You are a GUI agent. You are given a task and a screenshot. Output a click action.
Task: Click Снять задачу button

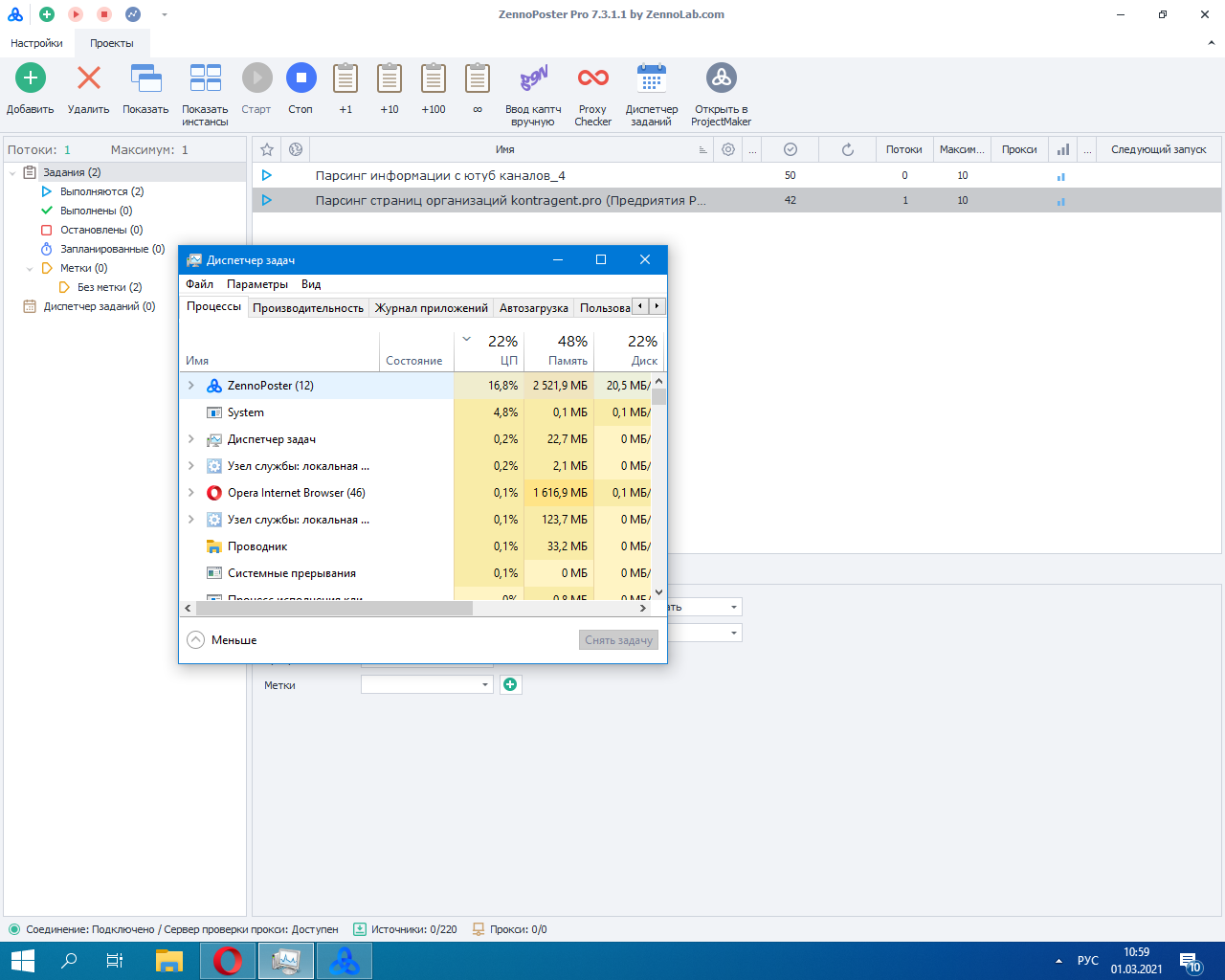[x=618, y=640]
